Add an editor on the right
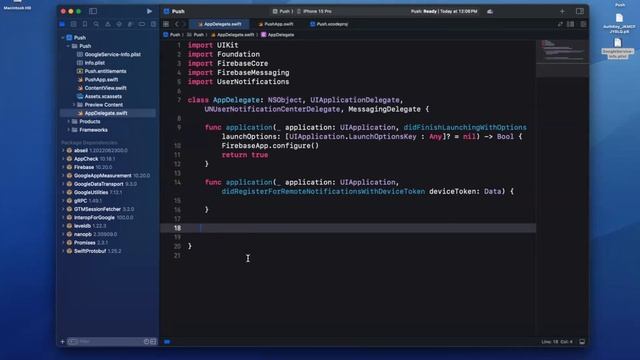Screen dimensions: 640x360 click(x=583, y=24)
